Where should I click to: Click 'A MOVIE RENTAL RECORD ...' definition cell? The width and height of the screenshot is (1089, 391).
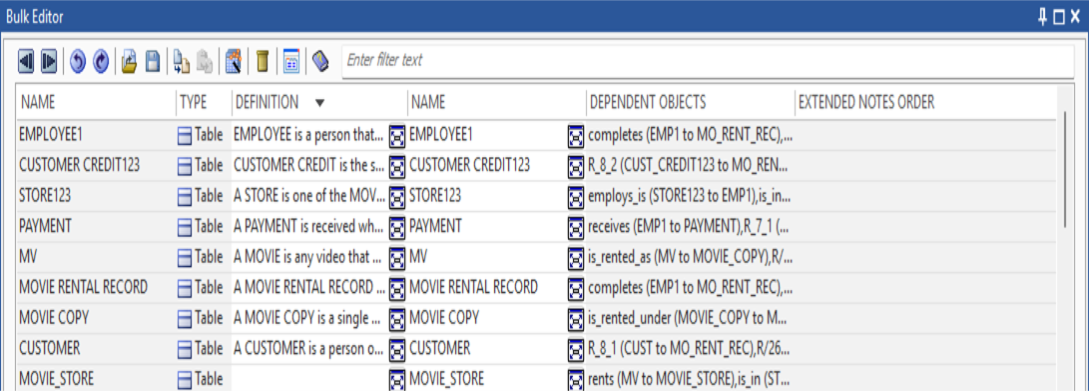tap(309, 288)
